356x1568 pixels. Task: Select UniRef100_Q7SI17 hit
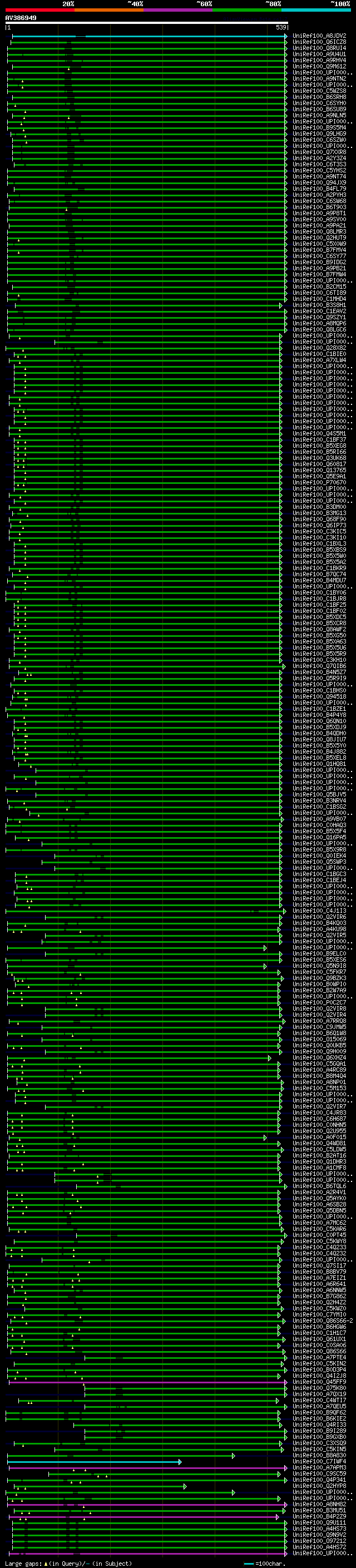click(319, 1265)
